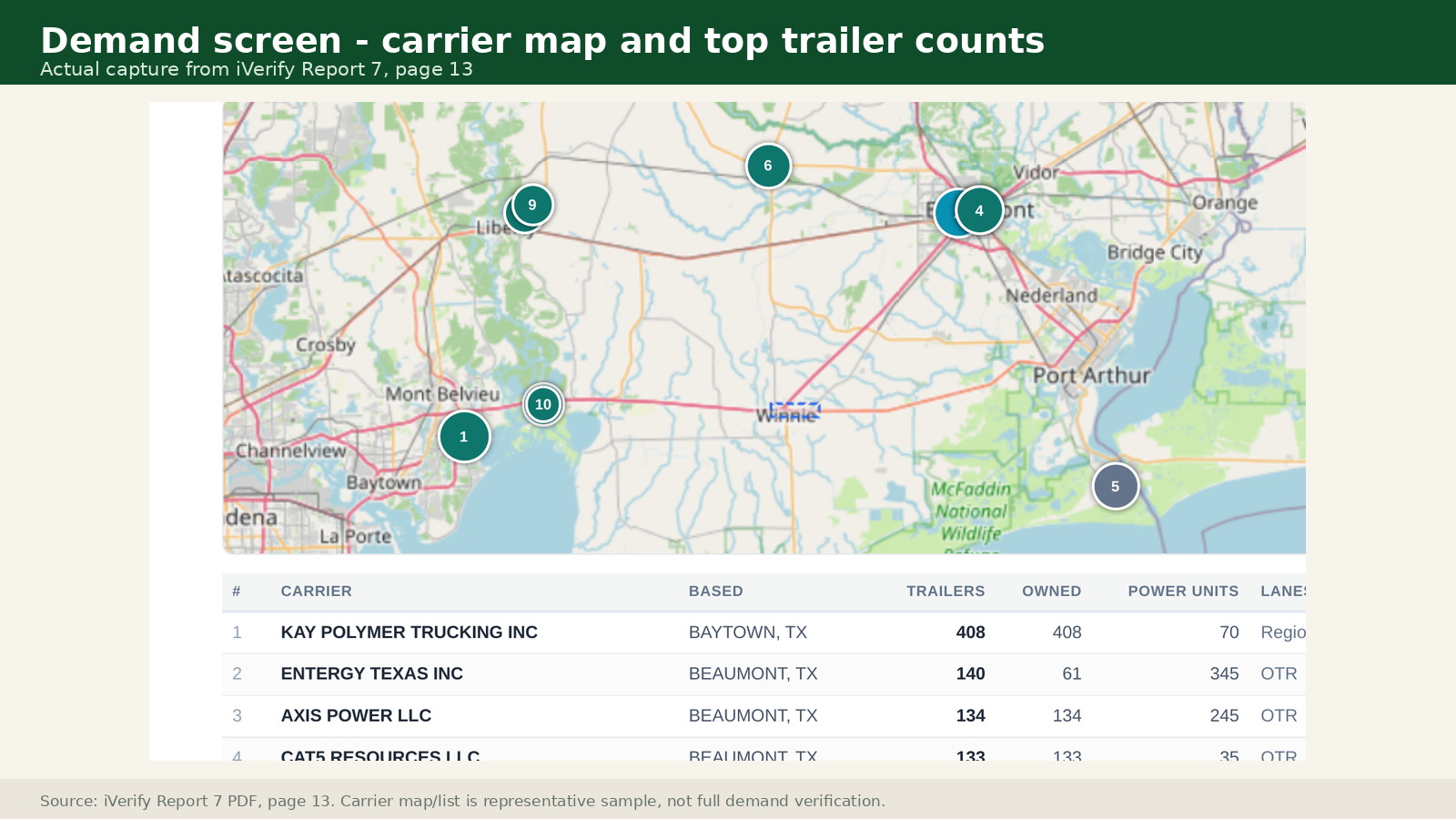Click row number 2 in the table
This screenshot has width=1456, height=819.
point(238,674)
